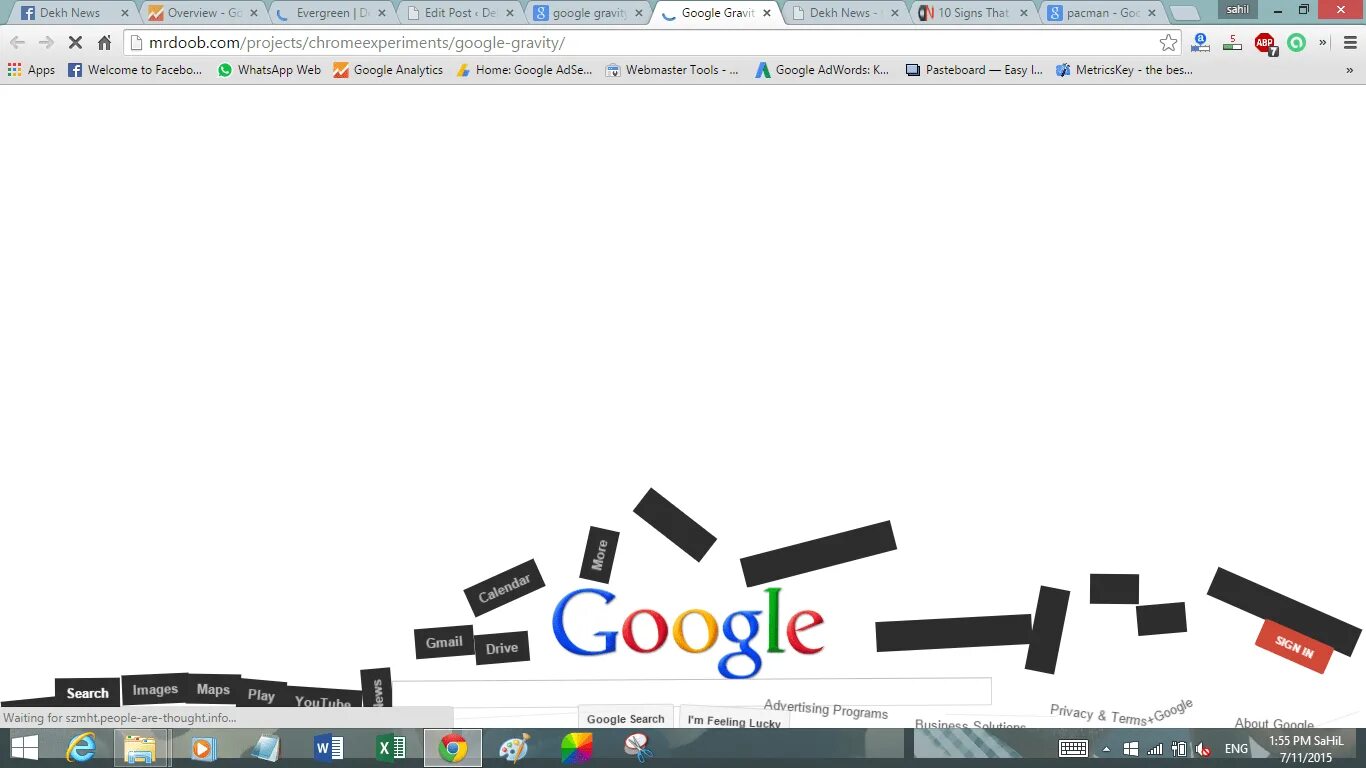Close the pacman tab
Screen dimensions: 1366x768
1152,13
